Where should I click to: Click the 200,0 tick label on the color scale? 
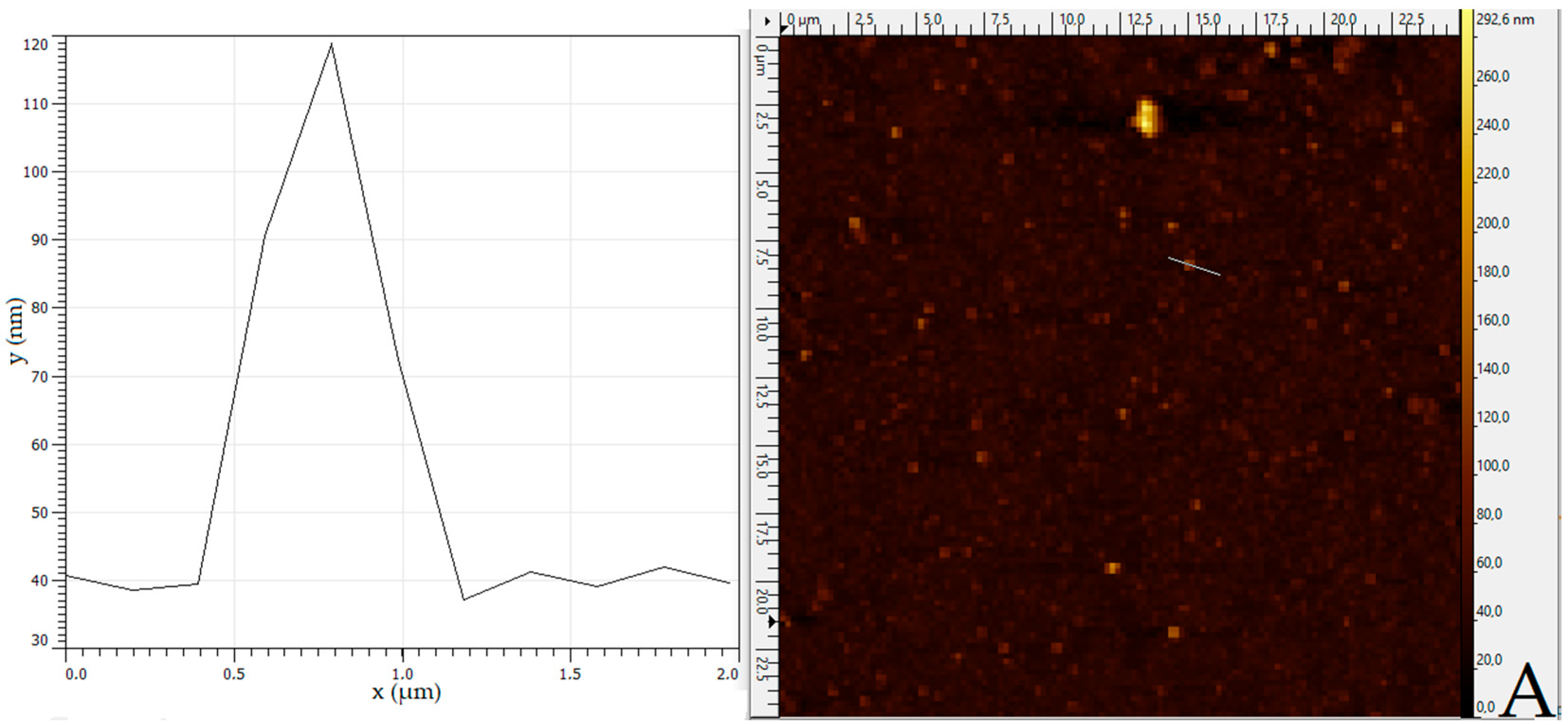1493,223
